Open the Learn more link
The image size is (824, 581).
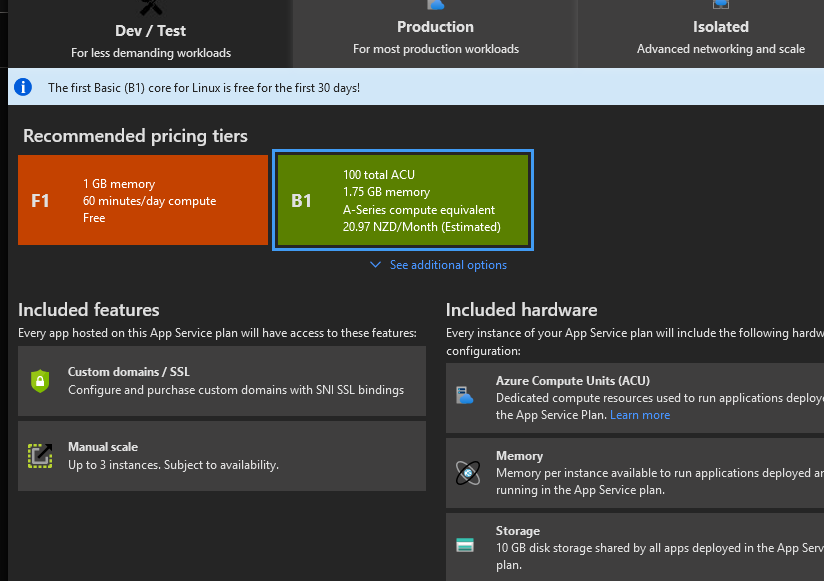click(x=640, y=415)
